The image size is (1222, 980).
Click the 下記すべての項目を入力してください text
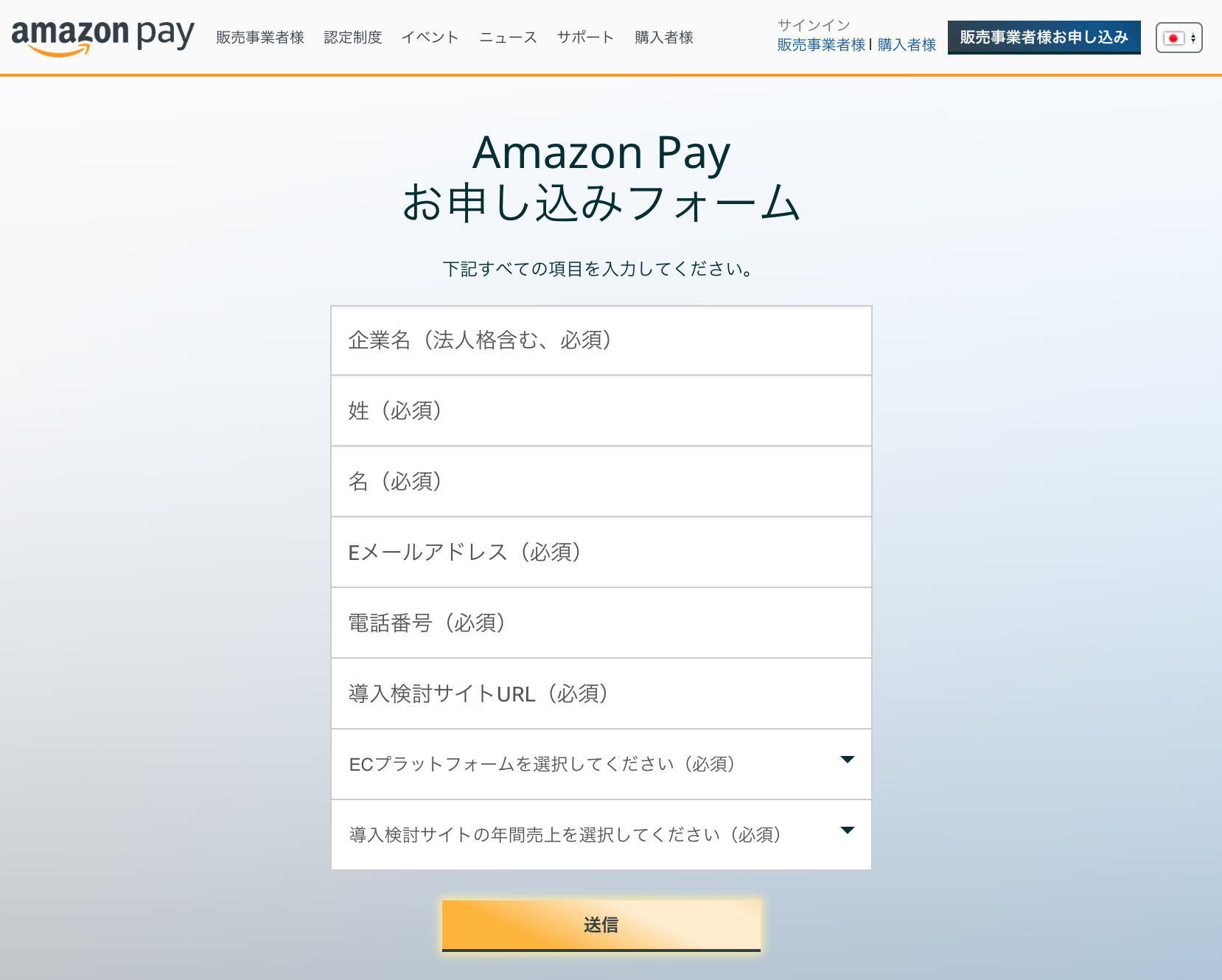[x=597, y=269]
